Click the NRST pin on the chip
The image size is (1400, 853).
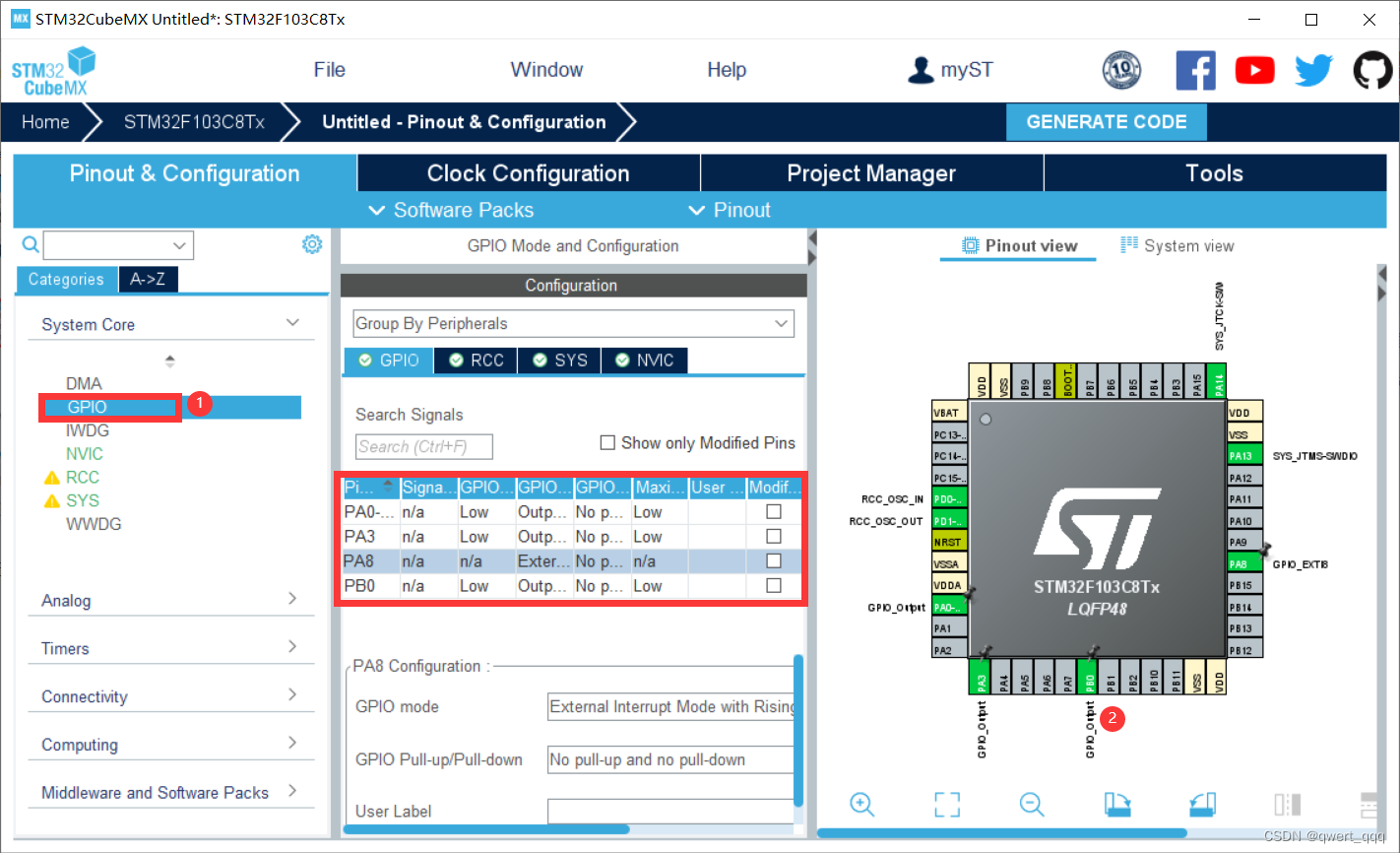coord(949,543)
